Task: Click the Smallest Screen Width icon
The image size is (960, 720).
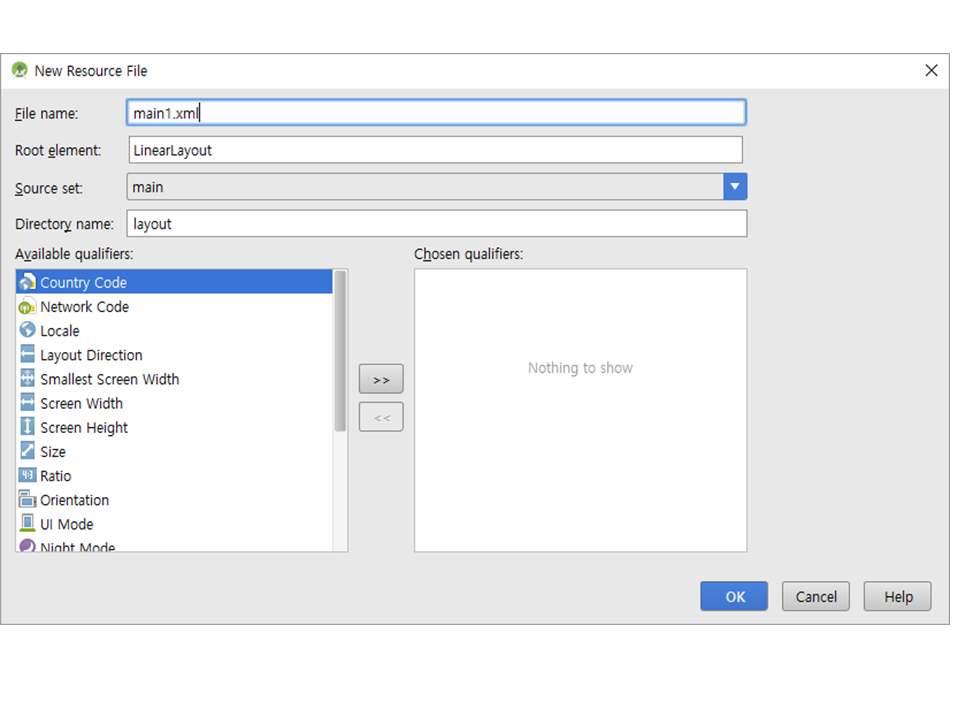Action: coord(27,379)
